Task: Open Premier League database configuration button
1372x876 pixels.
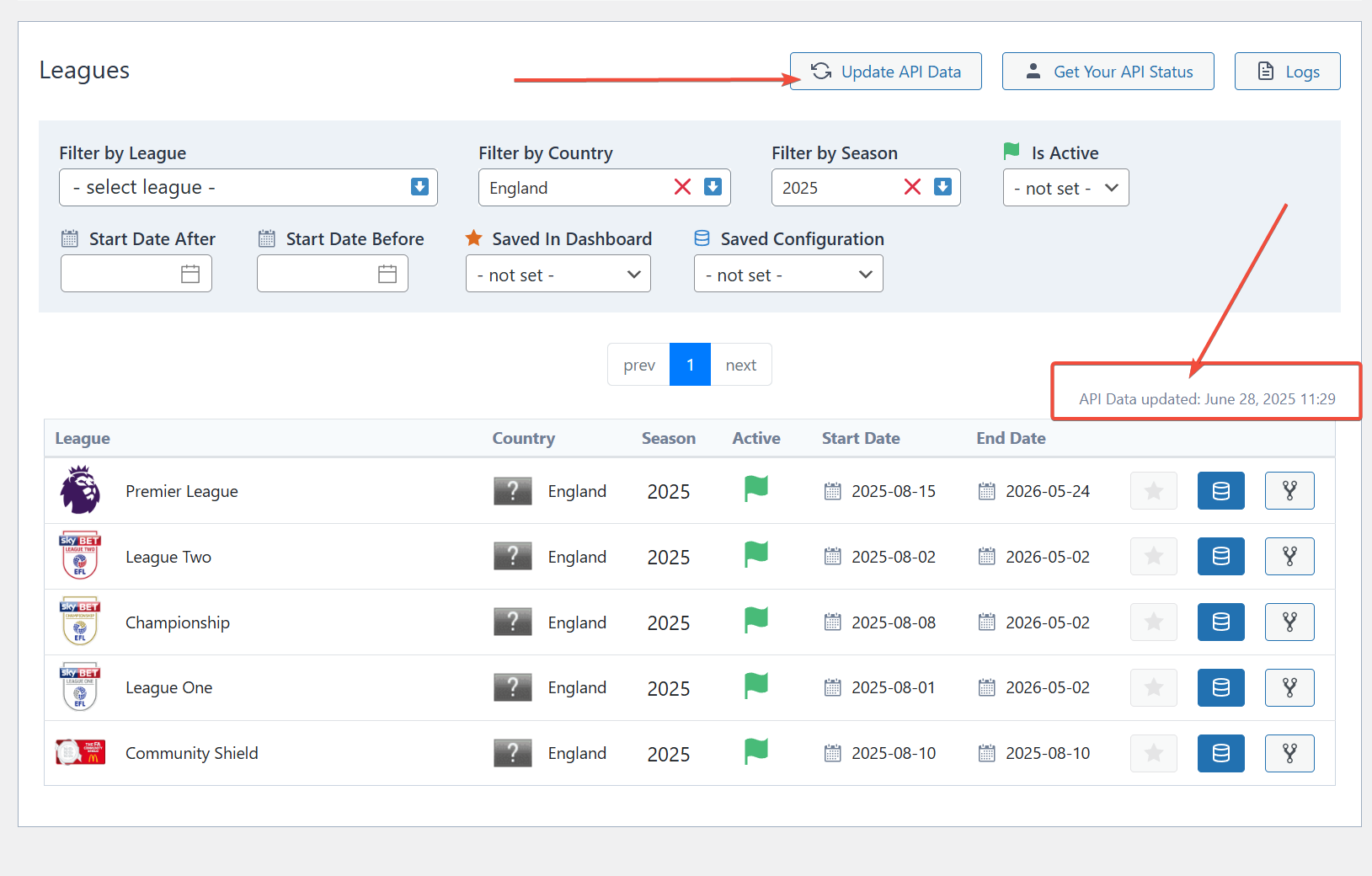Action: 1221,490
